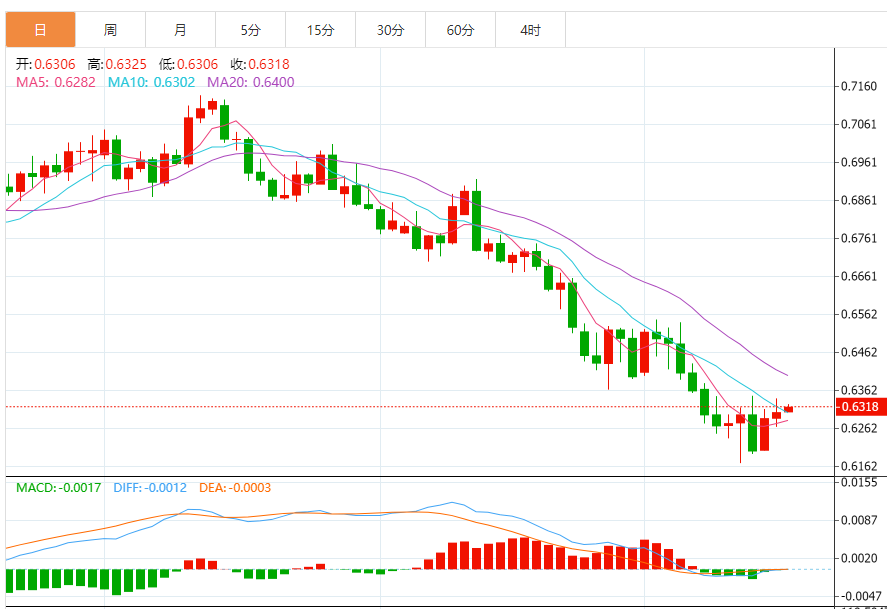Click the MA5: 0.6282 indicator label
Image resolution: width=887 pixels, height=609 pixels.
coord(55,83)
